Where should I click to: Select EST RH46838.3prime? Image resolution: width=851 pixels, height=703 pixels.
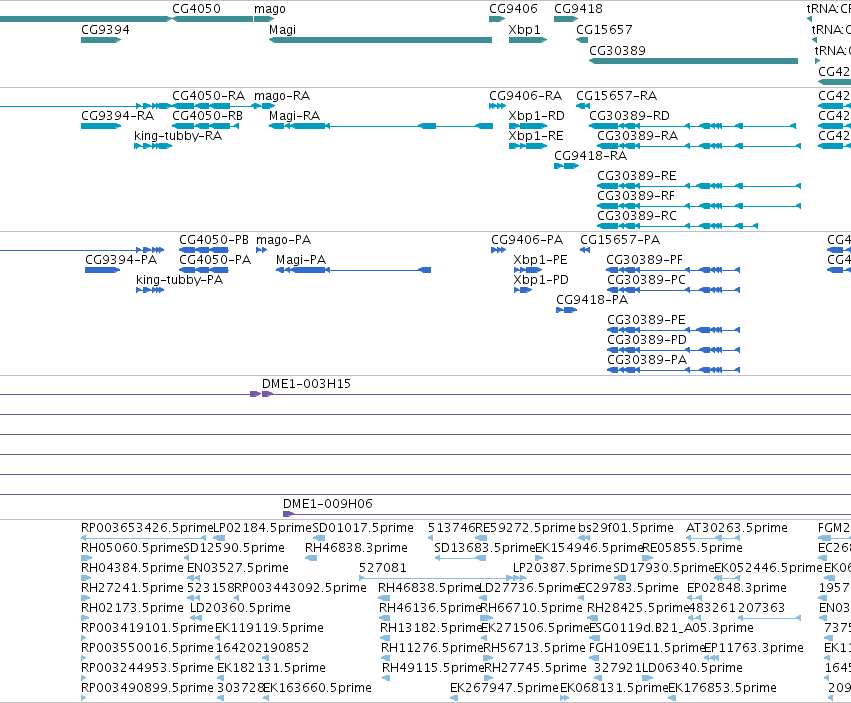pos(356,548)
